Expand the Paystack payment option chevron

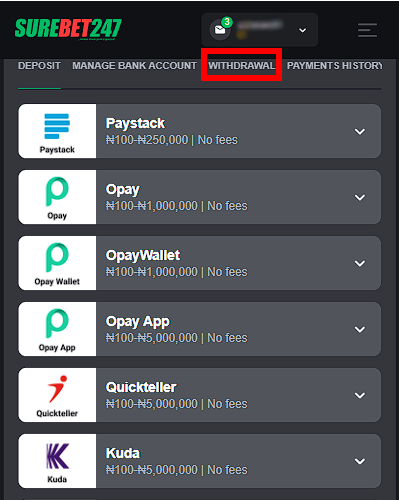point(360,131)
